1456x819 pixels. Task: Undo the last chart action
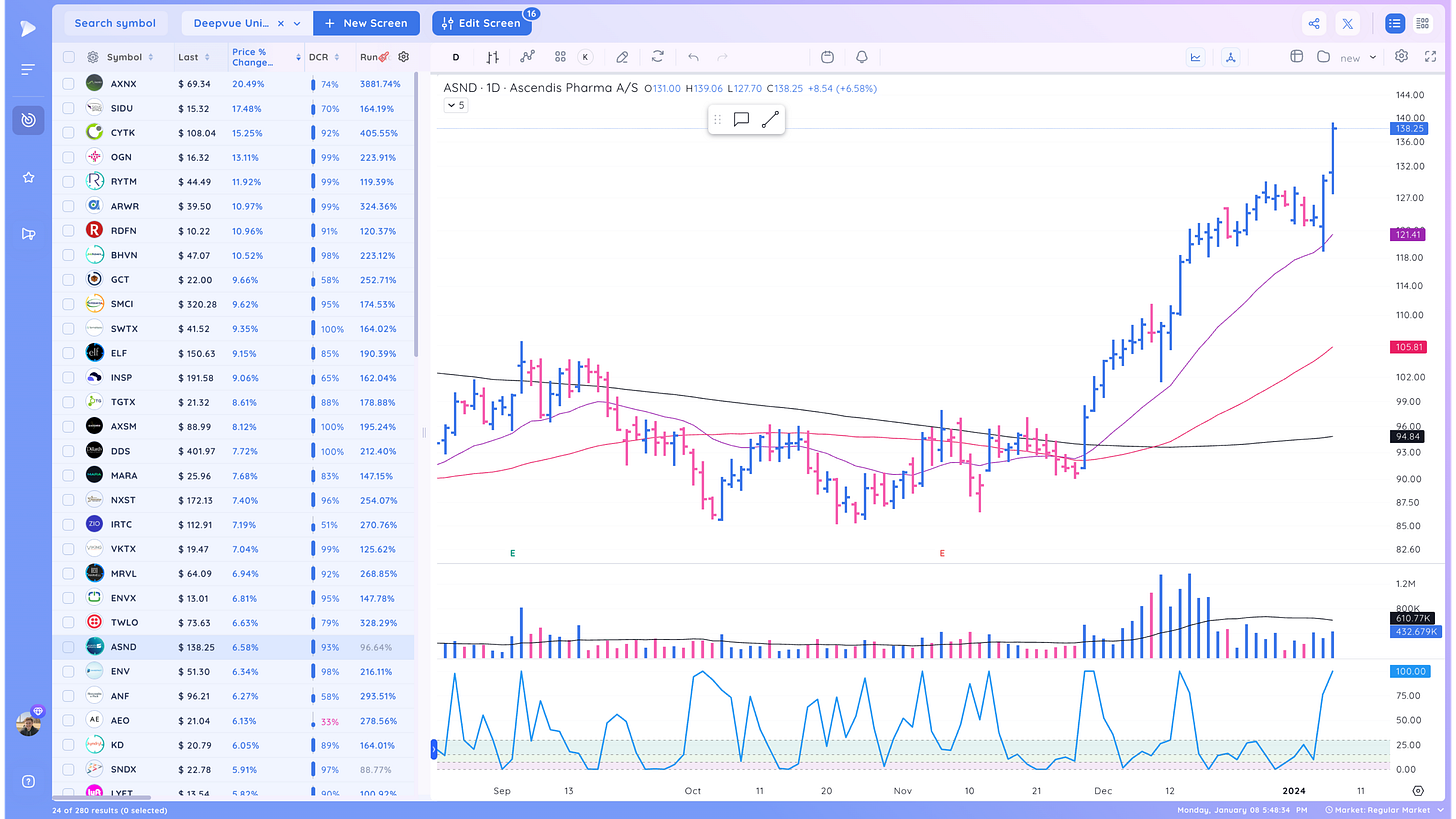click(x=693, y=57)
